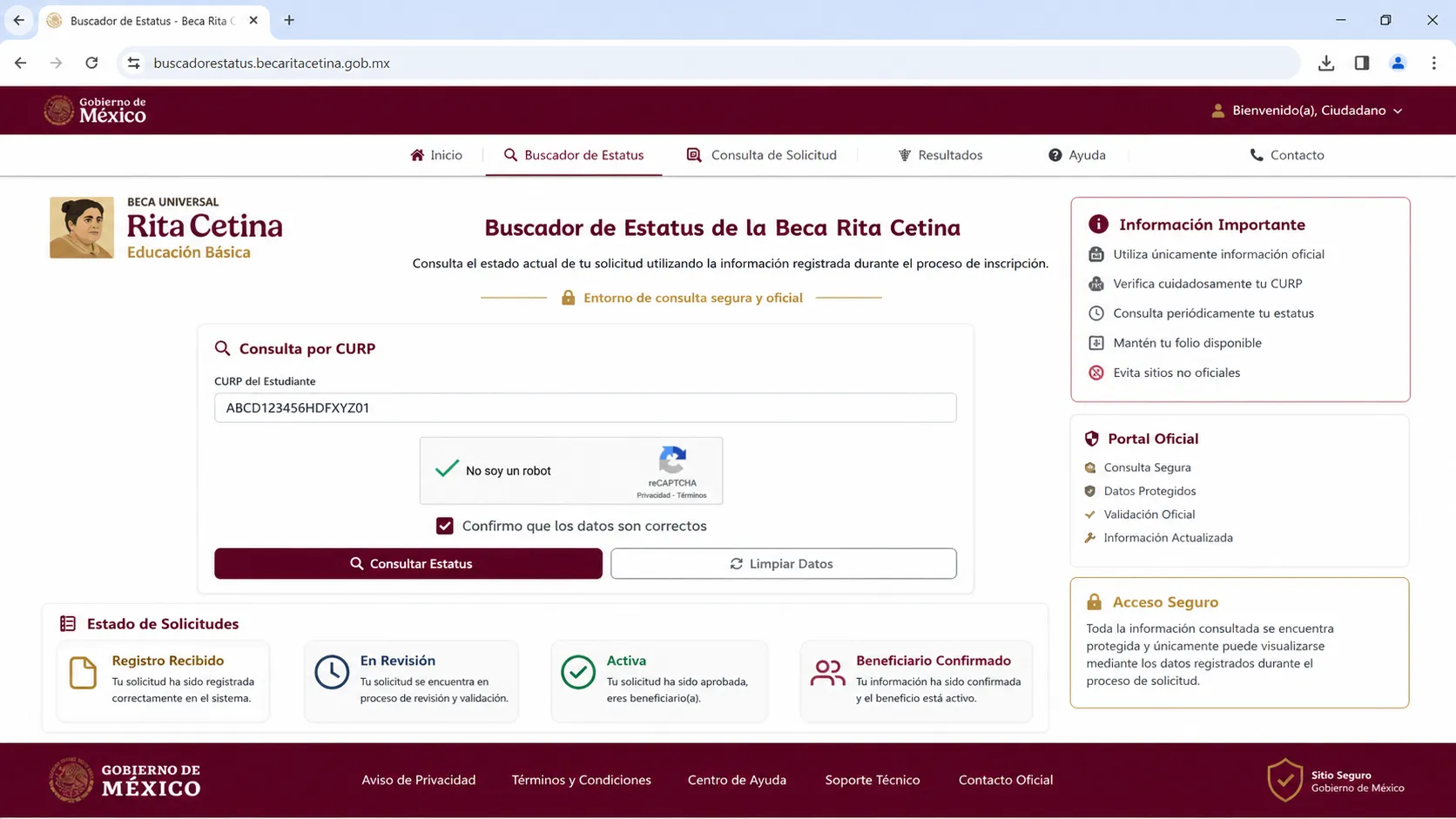This screenshot has height=819, width=1456.
Task: Focus the CURP del Estudiante input field
Action: (x=585, y=407)
